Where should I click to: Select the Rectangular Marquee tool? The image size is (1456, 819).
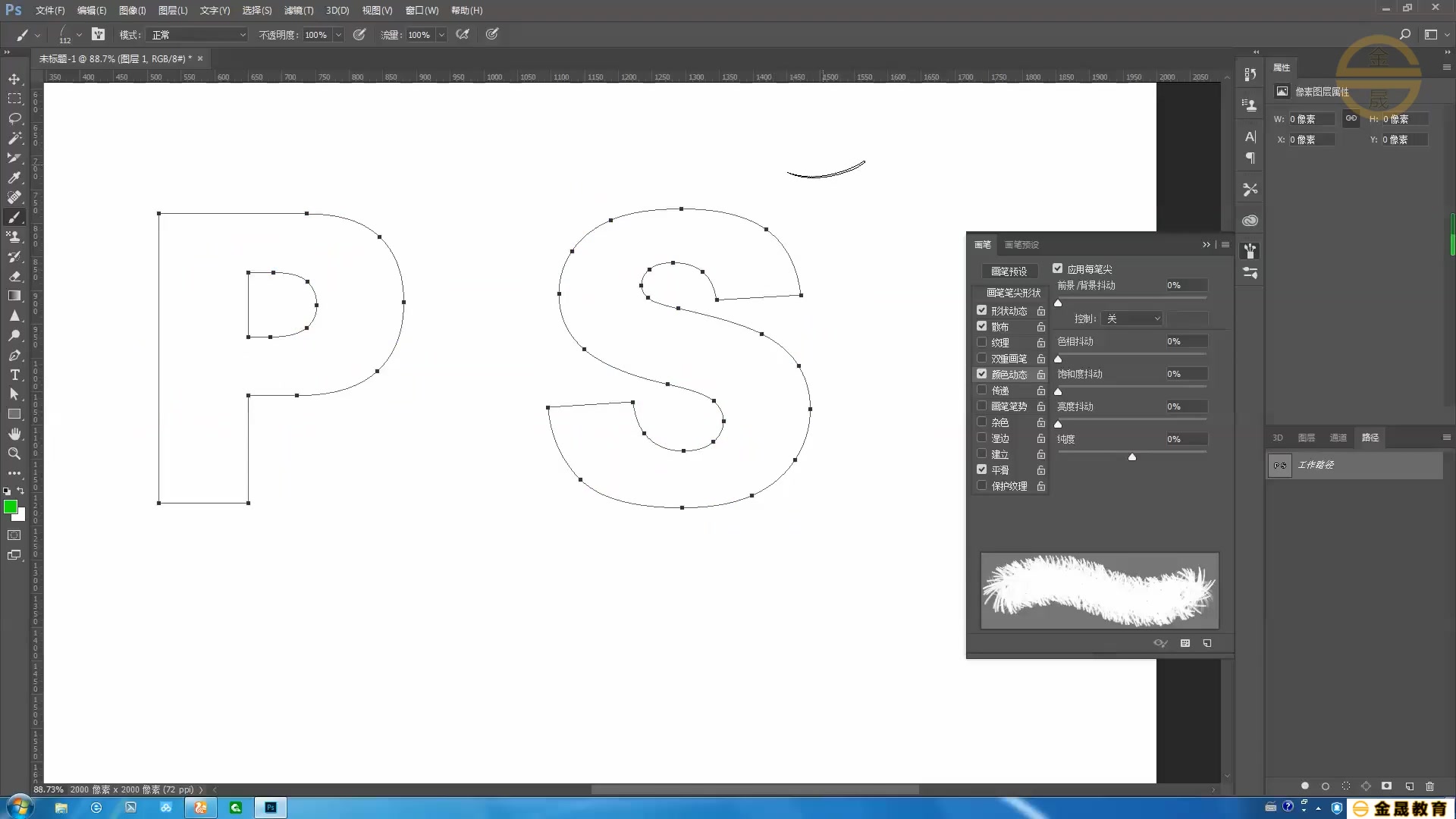pyautogui.click(x=14, y=99)
